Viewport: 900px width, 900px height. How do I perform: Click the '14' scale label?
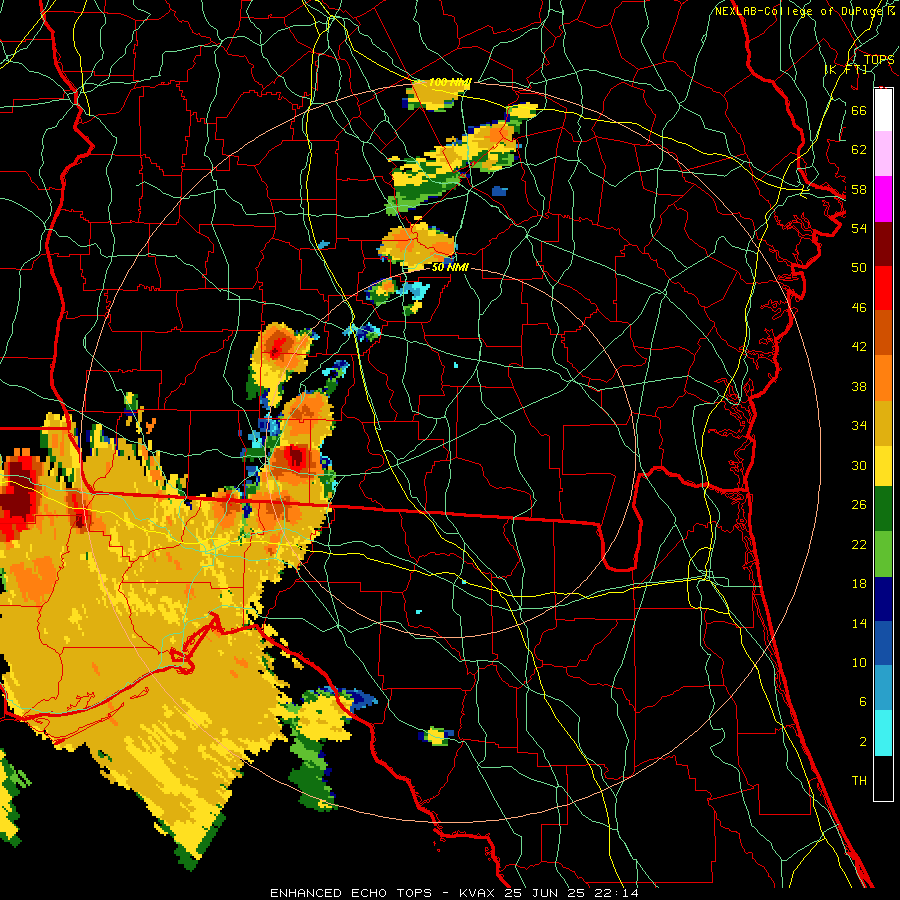click(x=859, y=623)
